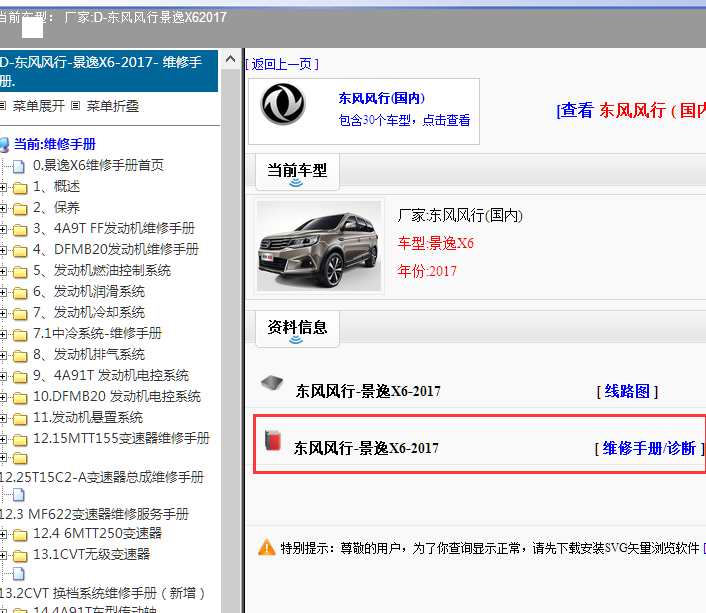Viewport: 706px width, 613px height.
Task: Click folder icon of 13.1CVT无级变速器
Action: click(x=20, y=556)
